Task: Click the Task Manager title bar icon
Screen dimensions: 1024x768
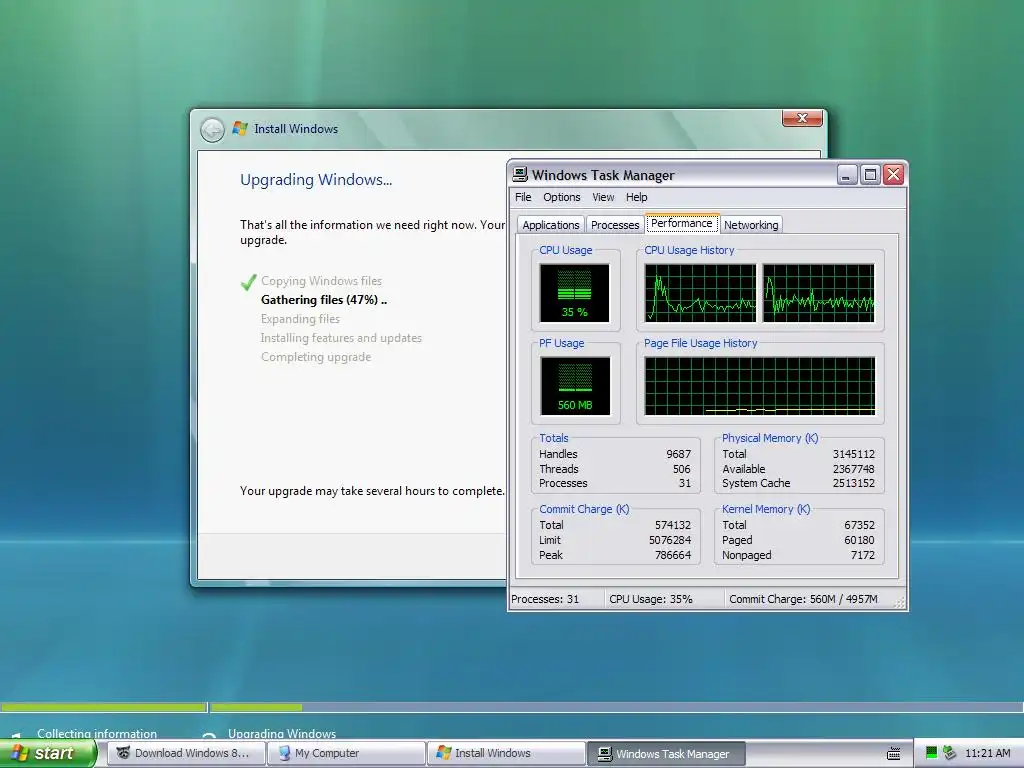Action: (x=520, y=174)
